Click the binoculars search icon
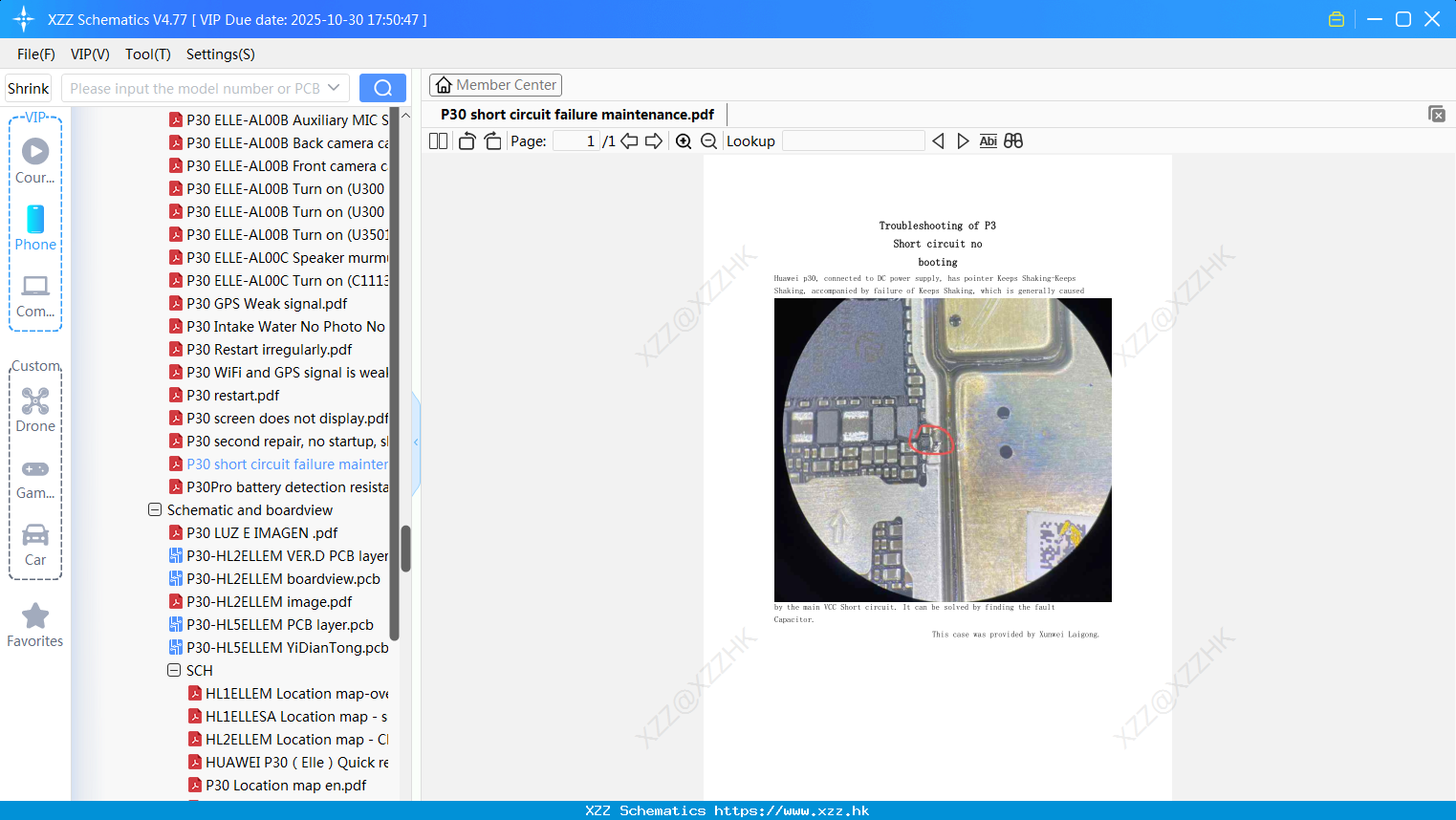Viewport: 1456px width, 820px height. 1013,141
